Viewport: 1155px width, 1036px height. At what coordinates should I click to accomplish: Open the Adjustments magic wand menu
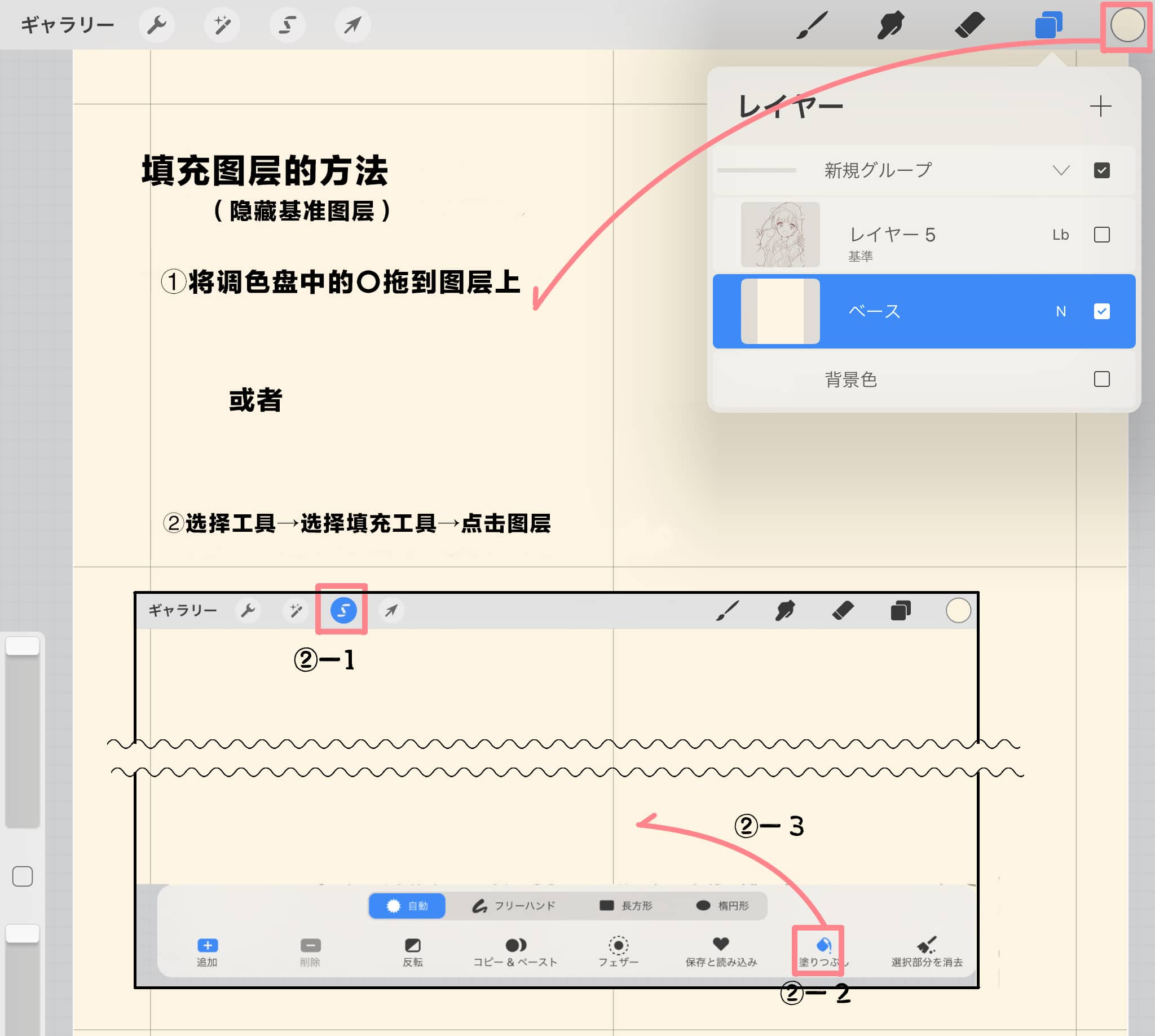(222, 25)
